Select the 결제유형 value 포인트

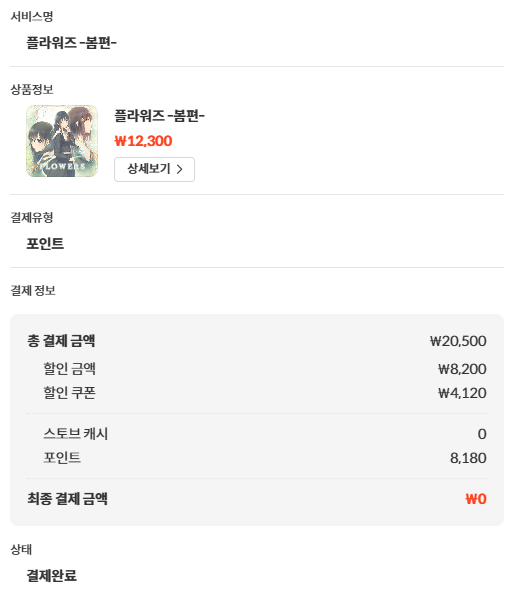pyautogui.click(x=45, y=244)
